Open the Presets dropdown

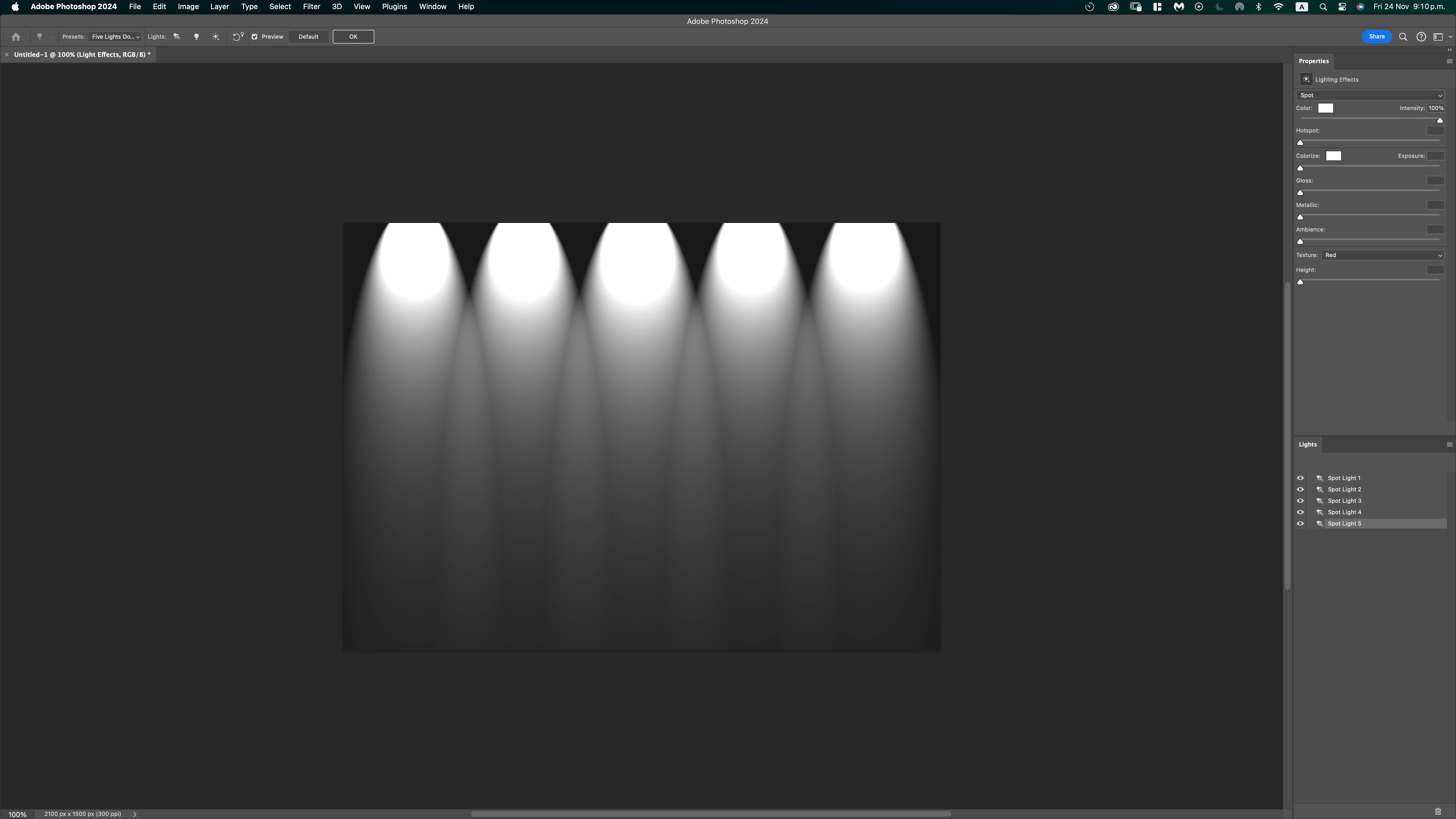click(x=115, y=37)
